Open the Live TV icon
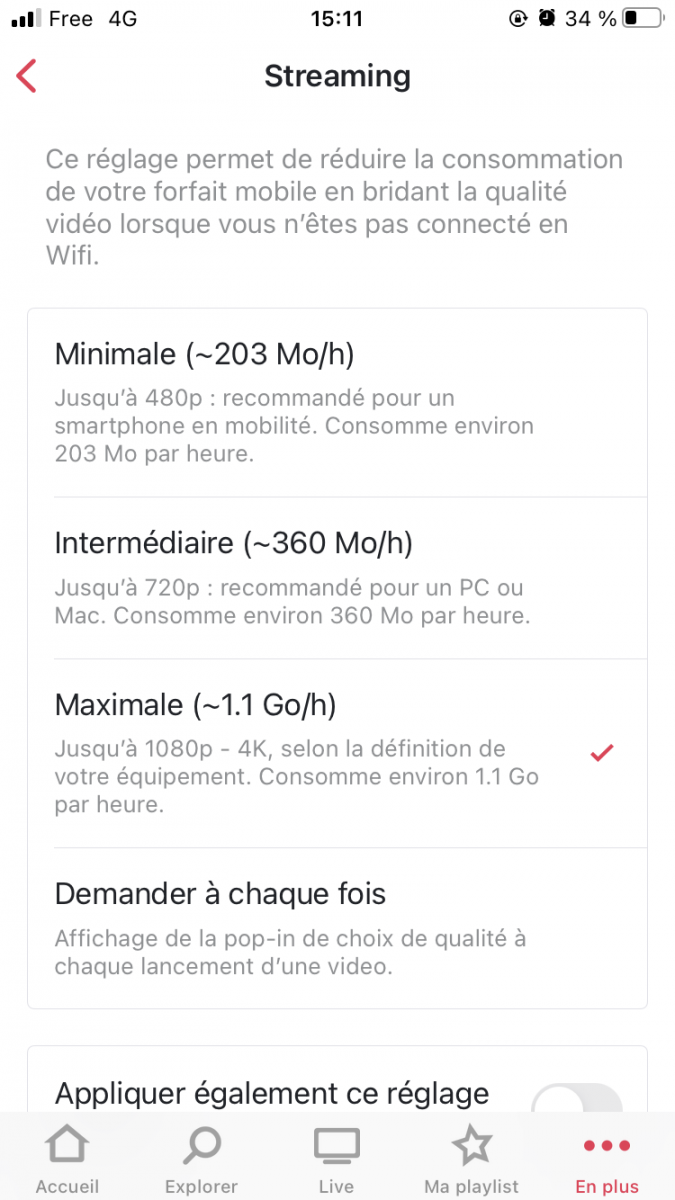Image resolution: width=675 pixels, height=1200 pixels. tap(336, 1146)
